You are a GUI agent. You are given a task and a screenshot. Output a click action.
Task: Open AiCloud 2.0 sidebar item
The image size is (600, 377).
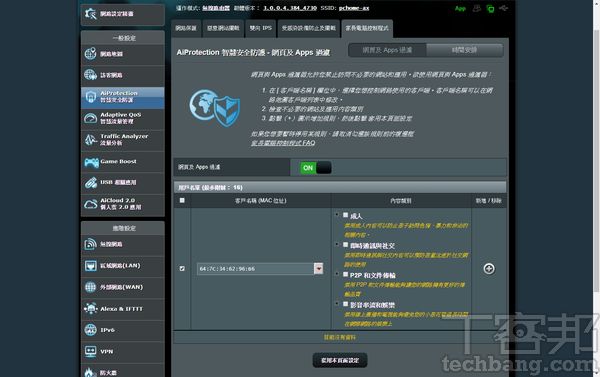pyautogui.click(x=122, y=204)
